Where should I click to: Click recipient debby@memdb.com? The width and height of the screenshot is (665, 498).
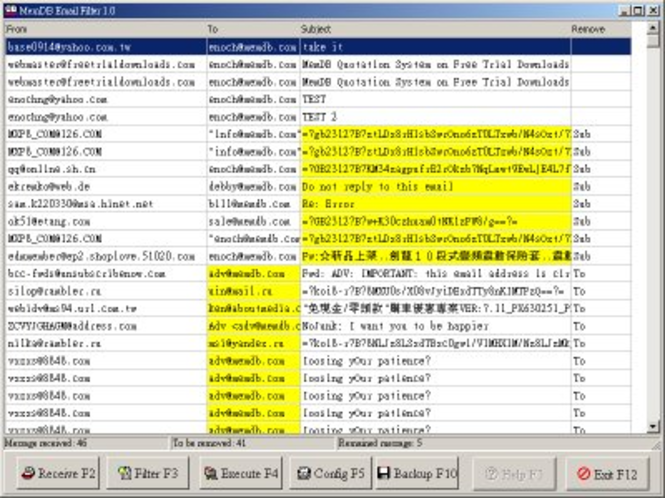click(253, 186)
